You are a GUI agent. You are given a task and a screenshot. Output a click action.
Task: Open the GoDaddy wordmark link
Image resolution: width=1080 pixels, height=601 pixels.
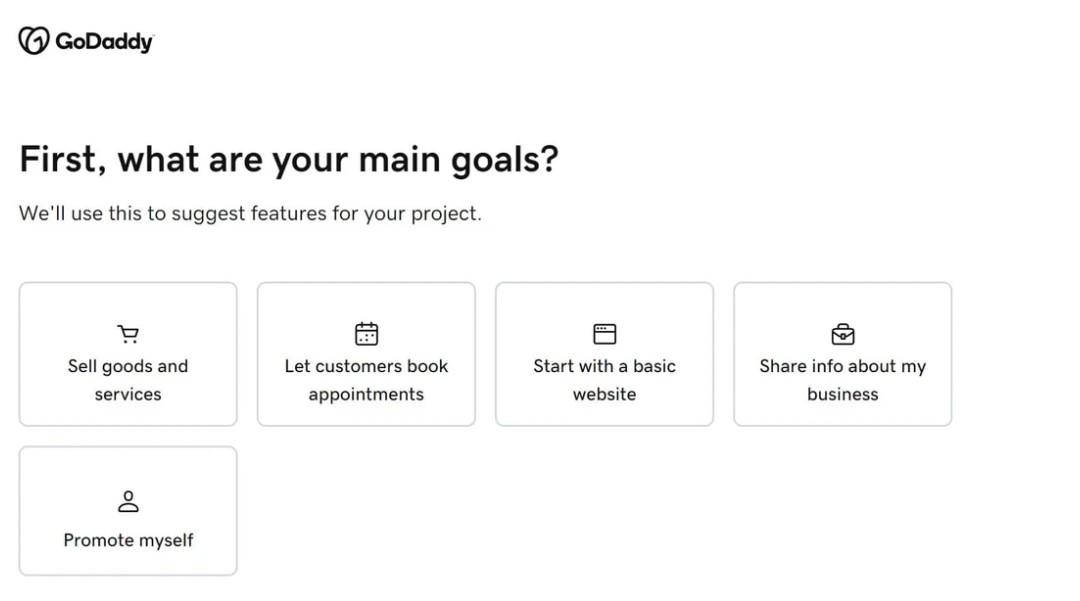pos(104,42)
